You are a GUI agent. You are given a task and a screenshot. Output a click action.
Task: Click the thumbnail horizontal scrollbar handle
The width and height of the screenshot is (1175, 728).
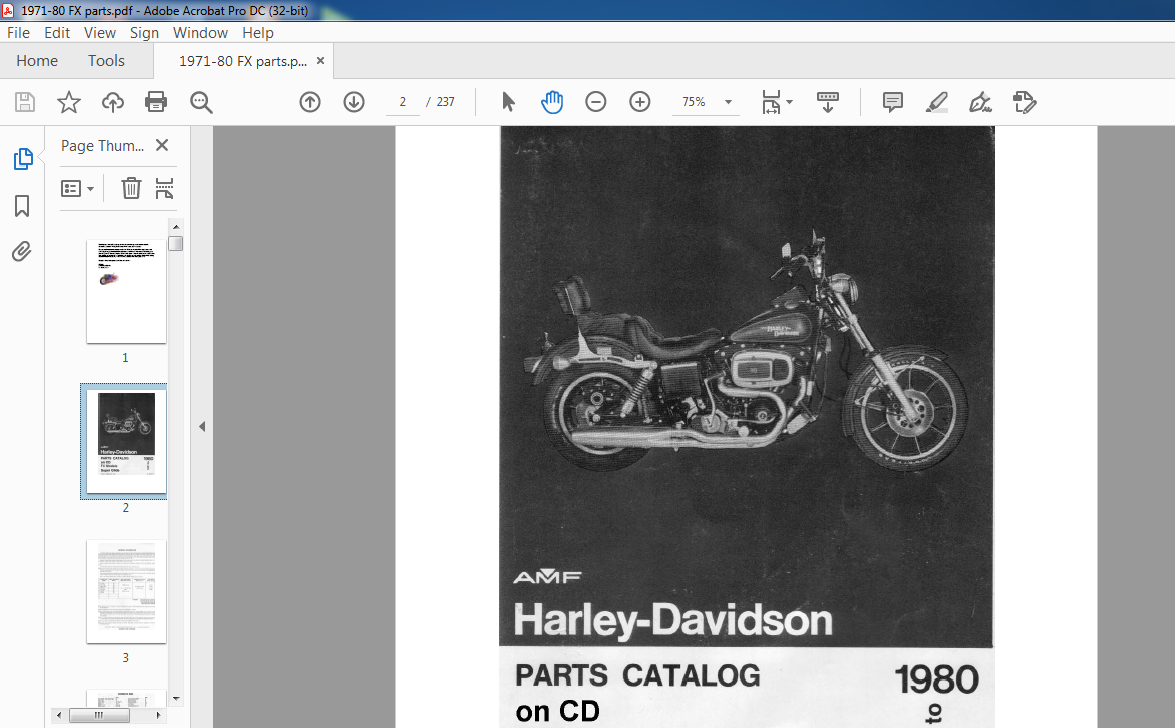coord(99,715)
